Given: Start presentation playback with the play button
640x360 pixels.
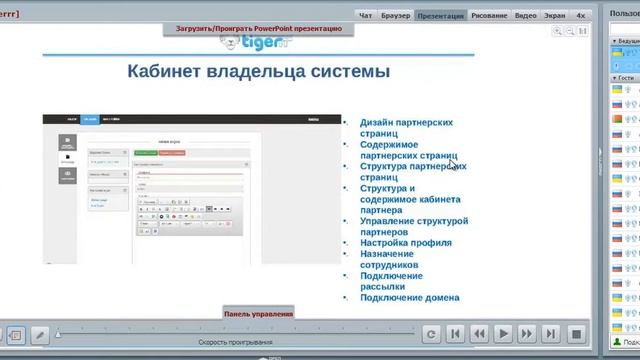Looking at the screenshot, I should pyautogui.click(x=503, y=334).
